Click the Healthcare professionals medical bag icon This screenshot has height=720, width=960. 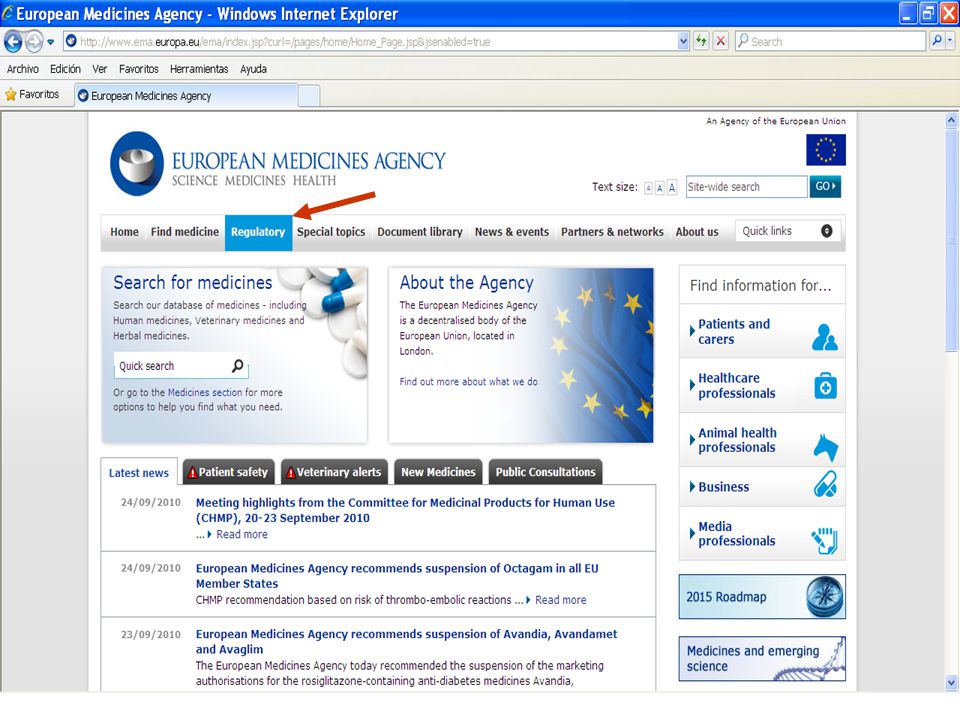(825, 386)
